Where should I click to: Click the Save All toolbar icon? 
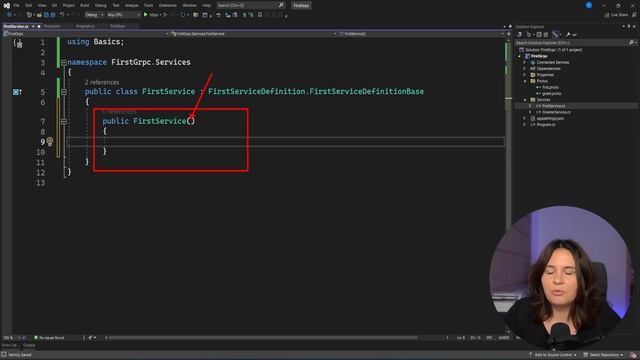[53, 15]
